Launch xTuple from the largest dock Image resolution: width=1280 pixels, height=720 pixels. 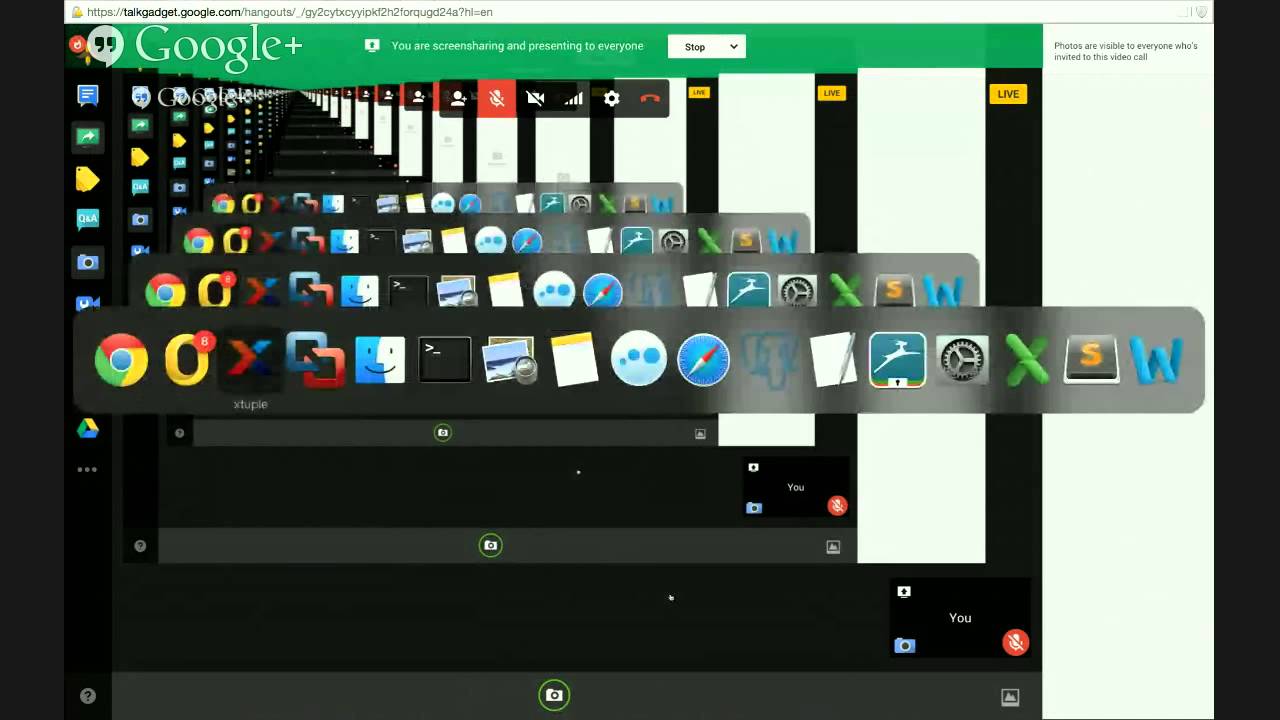pos(250,359)
